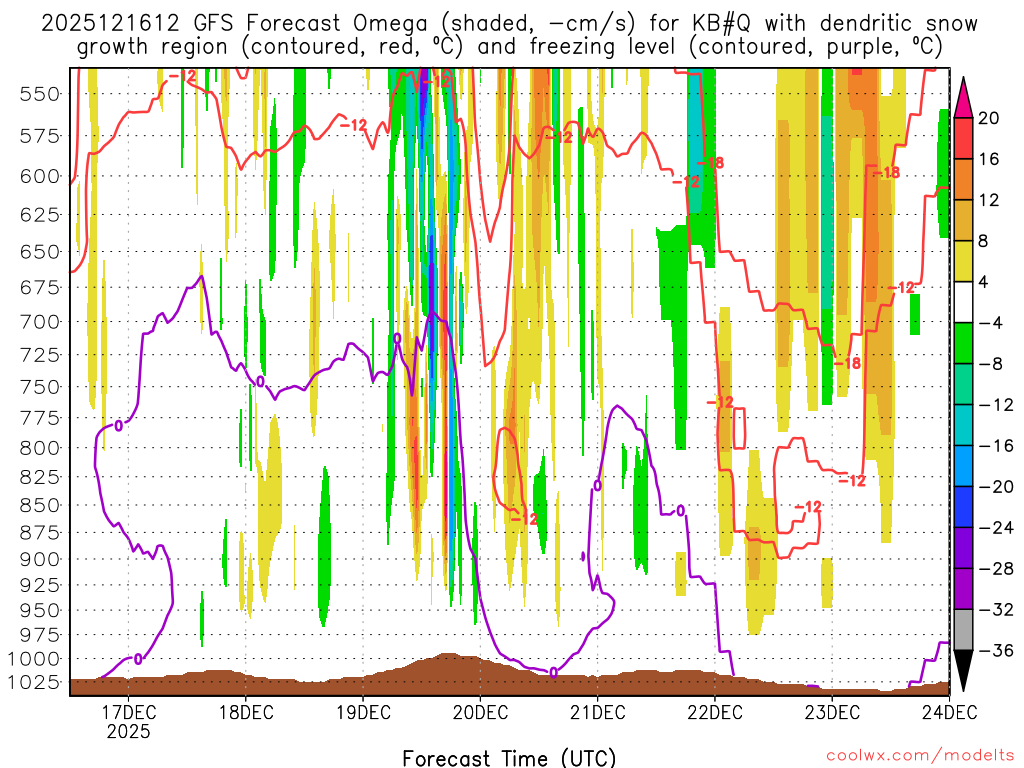Click the '2025' year label under 17DEC
This screenshot has width=1024, height=768.
tap(128, 731)
